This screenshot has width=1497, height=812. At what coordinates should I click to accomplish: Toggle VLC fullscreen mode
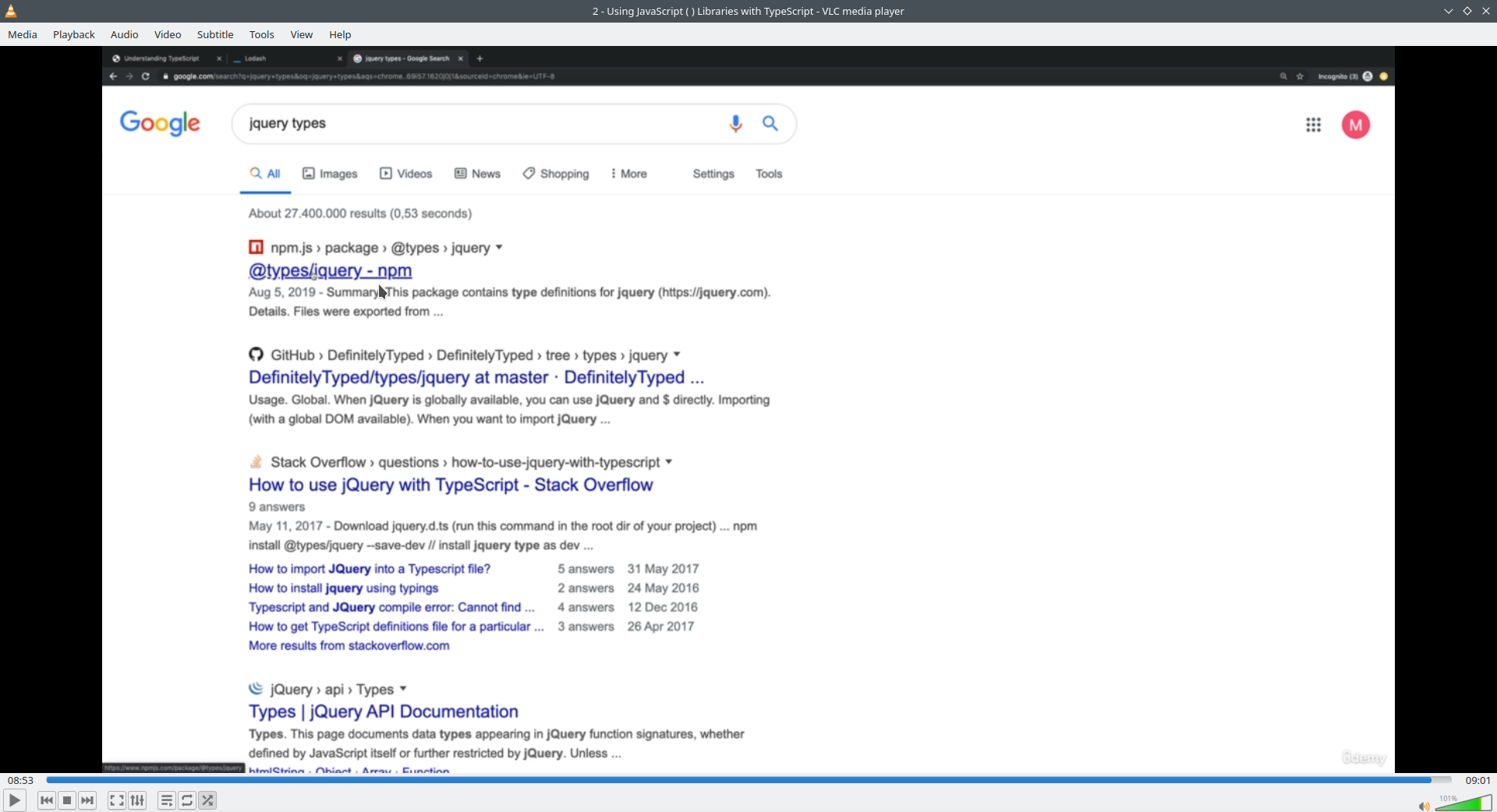pos(117,800)
